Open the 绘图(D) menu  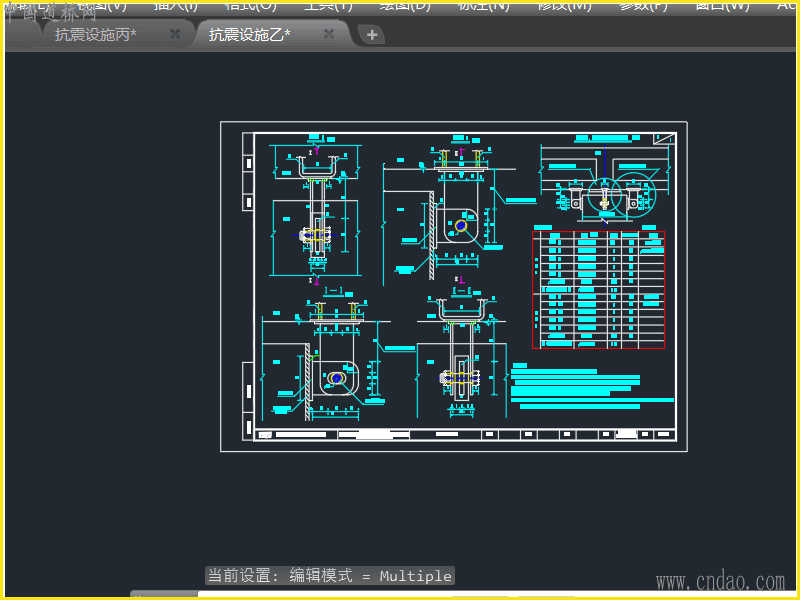(x=405, y=5)
